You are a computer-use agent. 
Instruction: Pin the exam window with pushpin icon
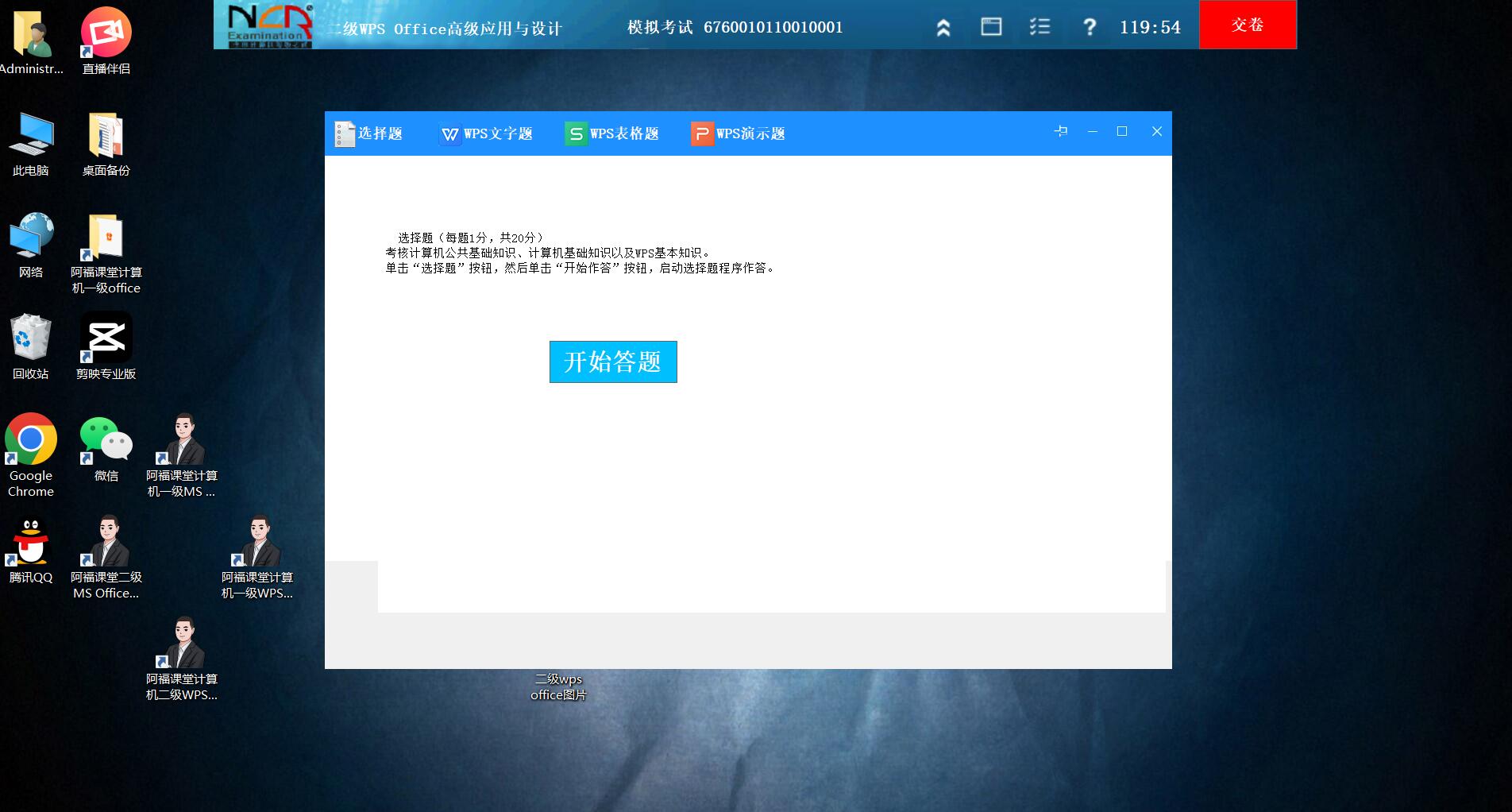point(1061,131)
